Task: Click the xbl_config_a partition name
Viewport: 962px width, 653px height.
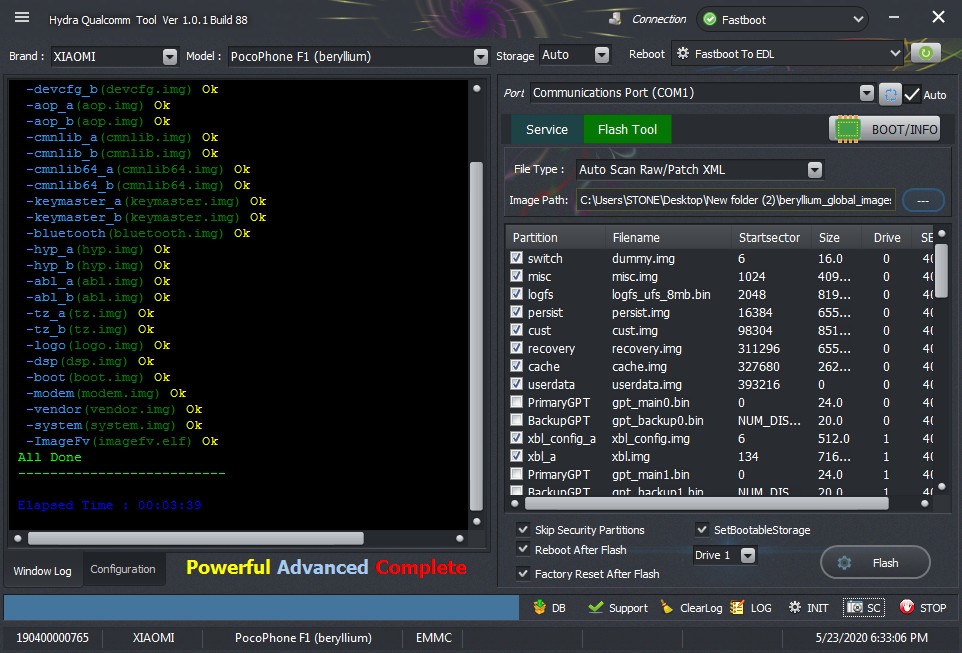Action: [561, 438]
